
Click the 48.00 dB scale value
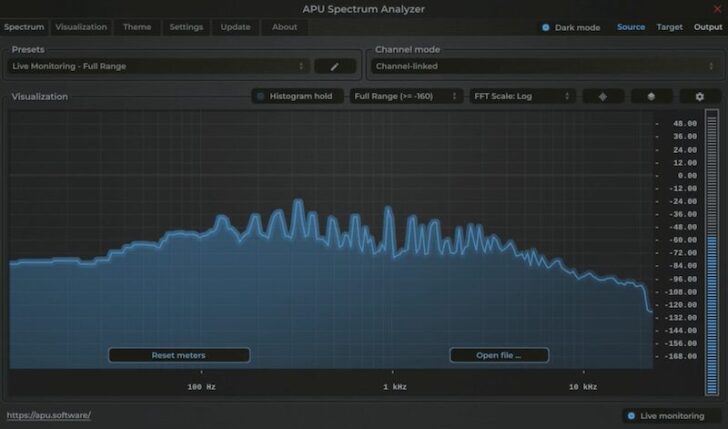coord(685,124)
